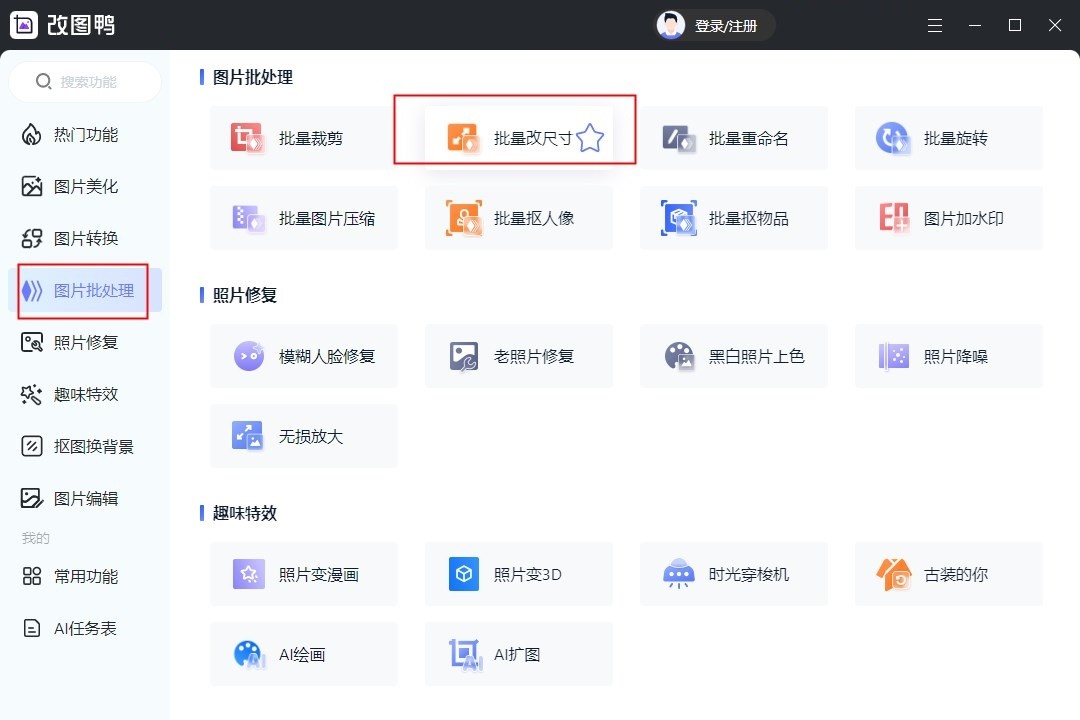Click the 搜索功能 search field

[85, 81]
